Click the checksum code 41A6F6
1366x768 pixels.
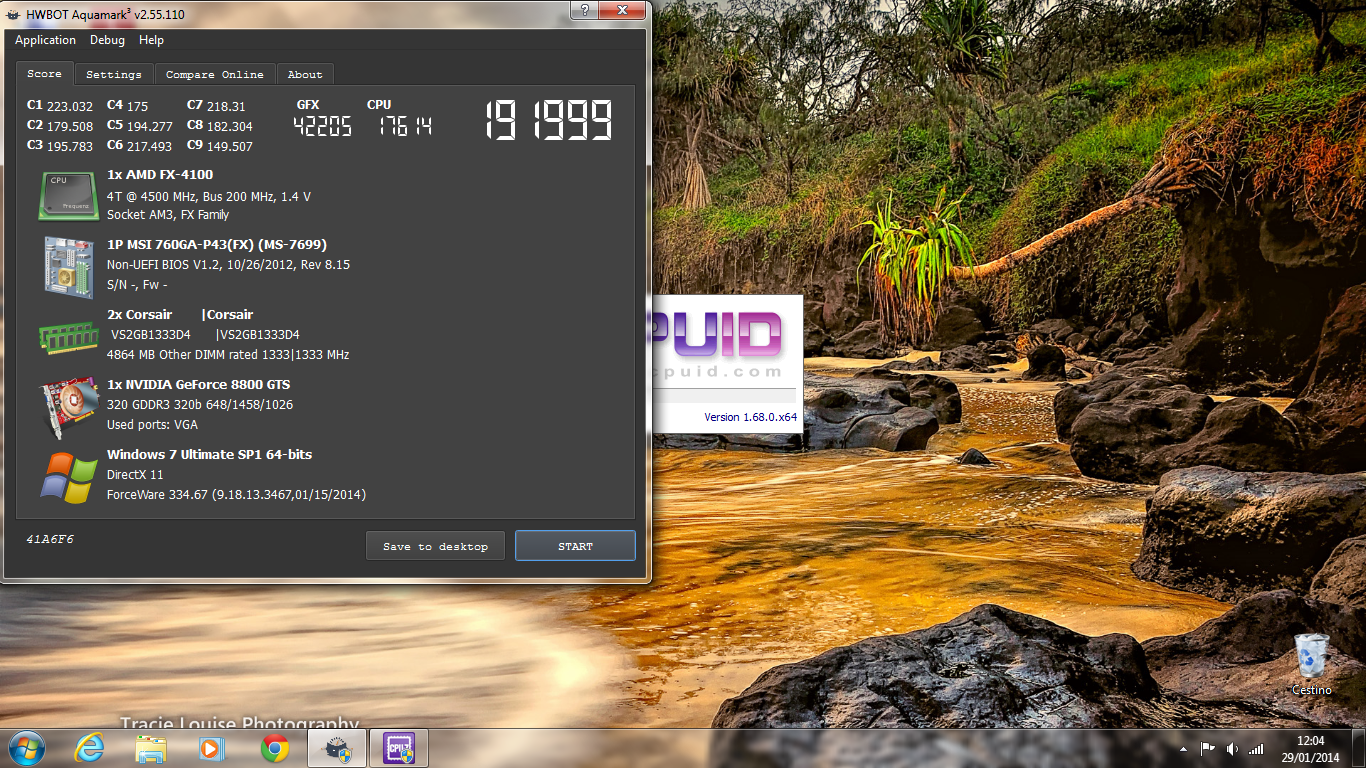pyautogui.click(x=50, y=539)
